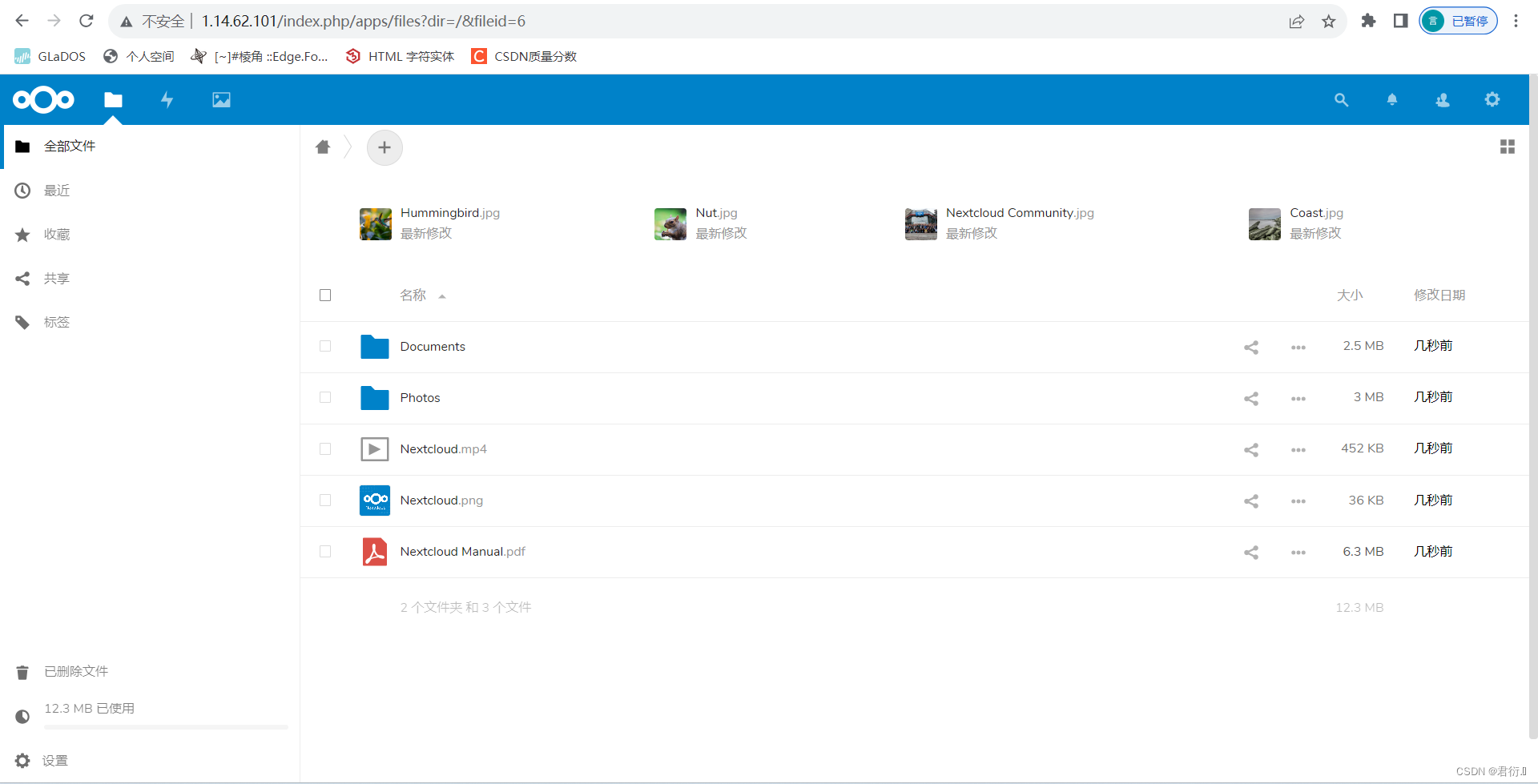Reload the page in browser
Screen dimensions: 1538x784
[x=87, y=21]
